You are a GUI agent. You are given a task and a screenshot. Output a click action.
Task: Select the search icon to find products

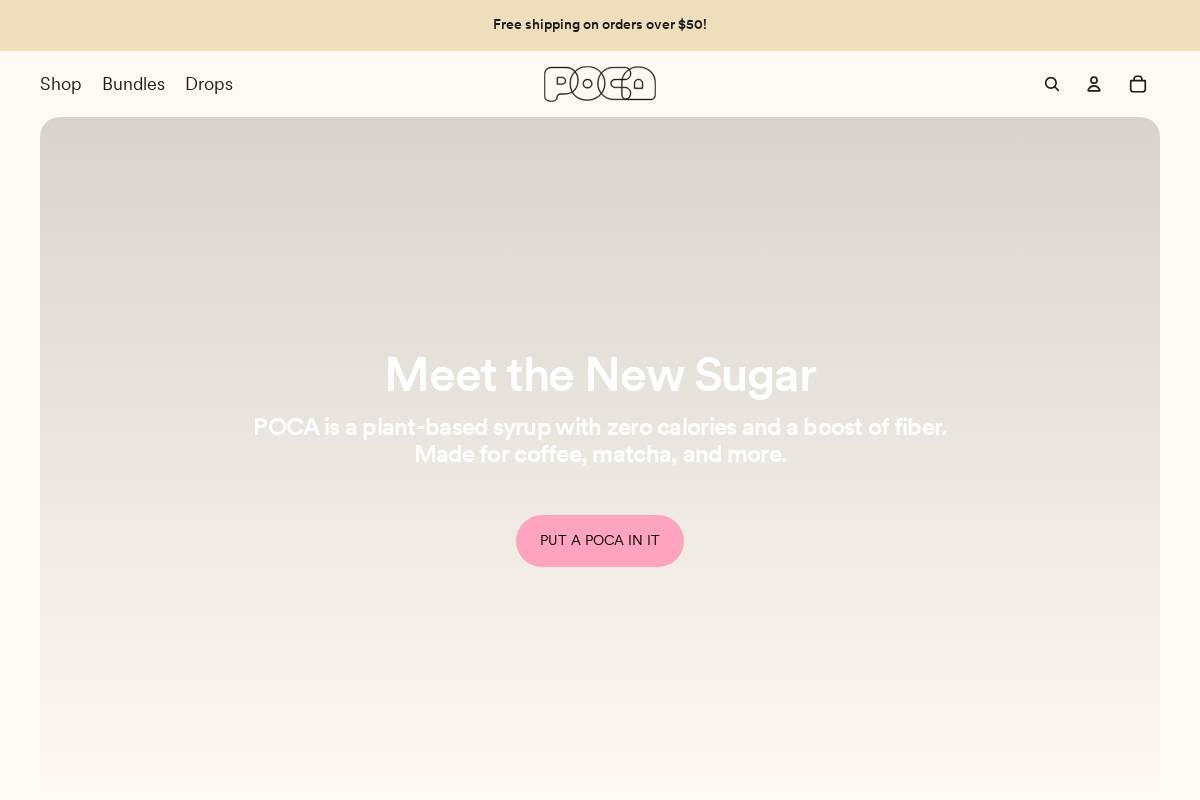(1052, 84)
